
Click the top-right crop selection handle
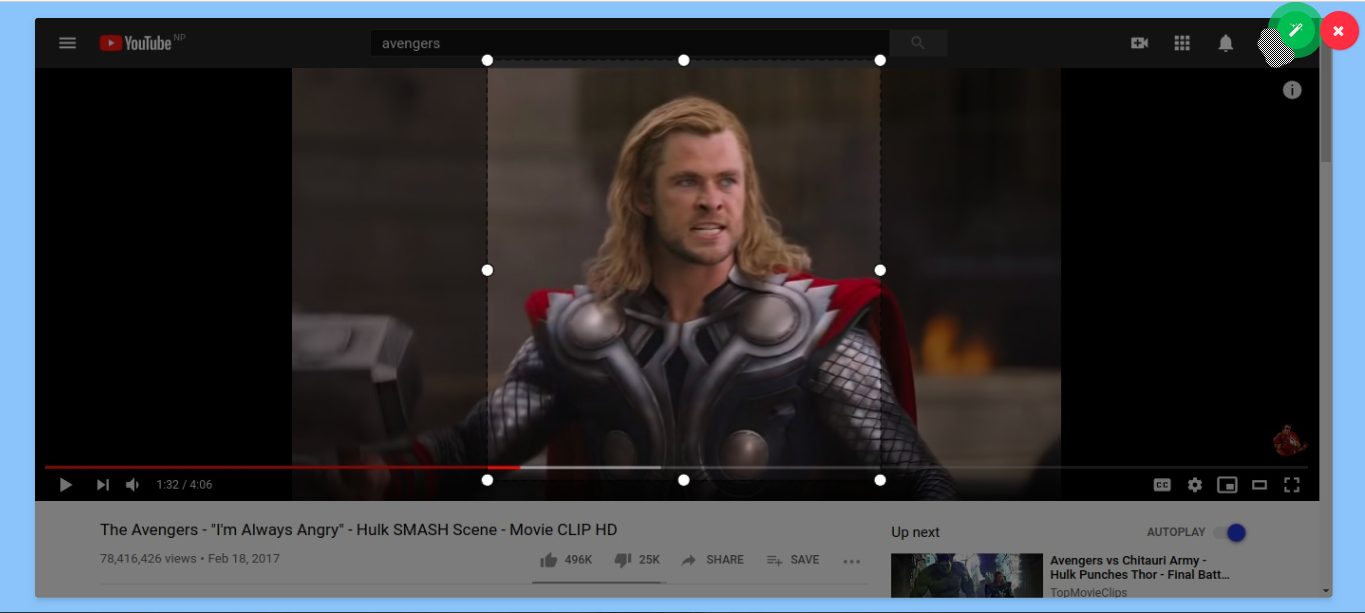point(880,60)
